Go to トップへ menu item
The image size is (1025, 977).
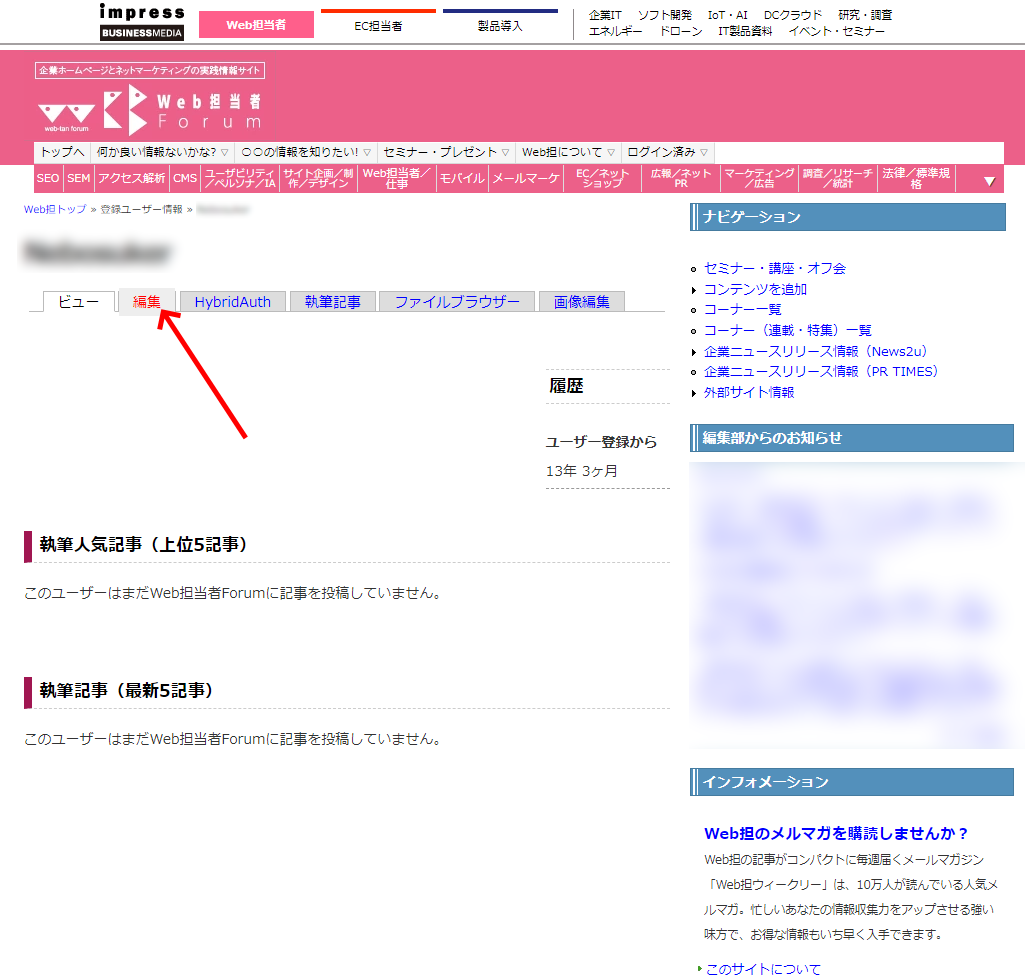62,152
